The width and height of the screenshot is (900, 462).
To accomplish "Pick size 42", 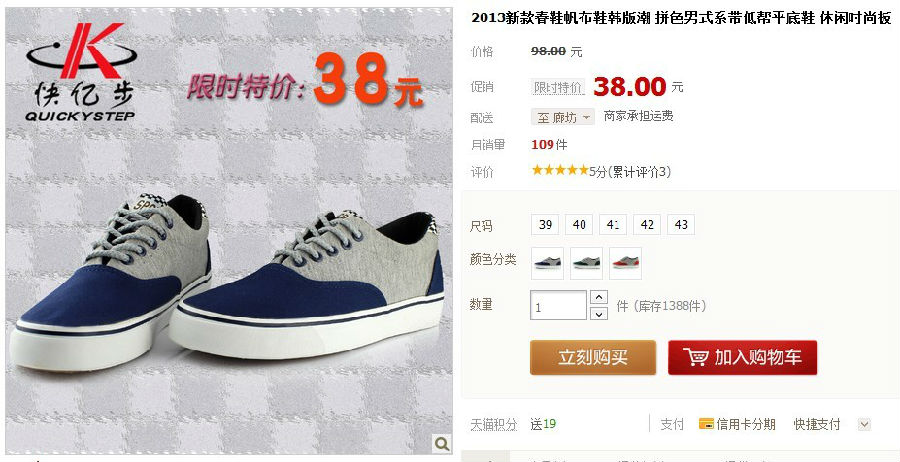I will [x=647, y=225].
